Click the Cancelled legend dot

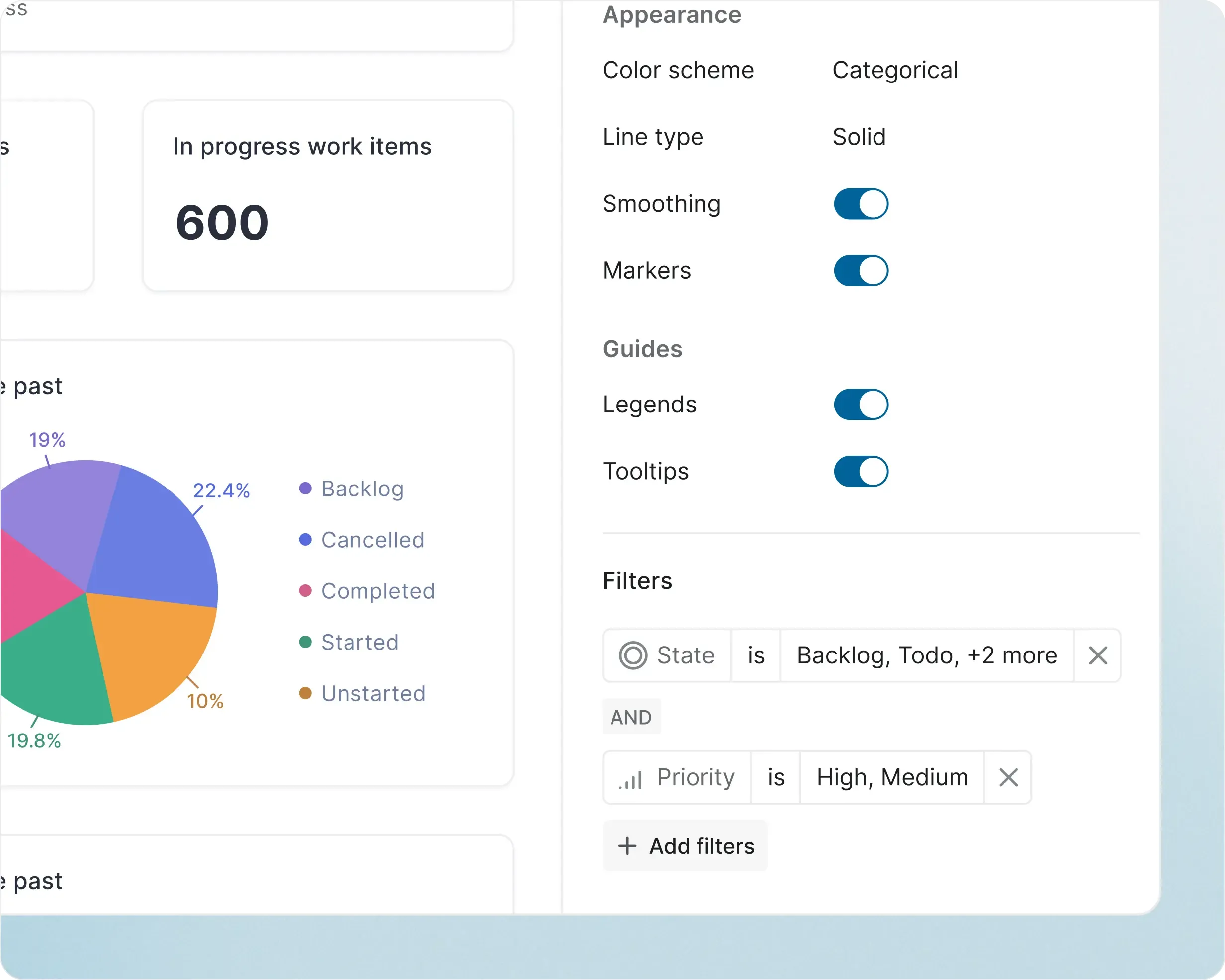pos(305,540)
